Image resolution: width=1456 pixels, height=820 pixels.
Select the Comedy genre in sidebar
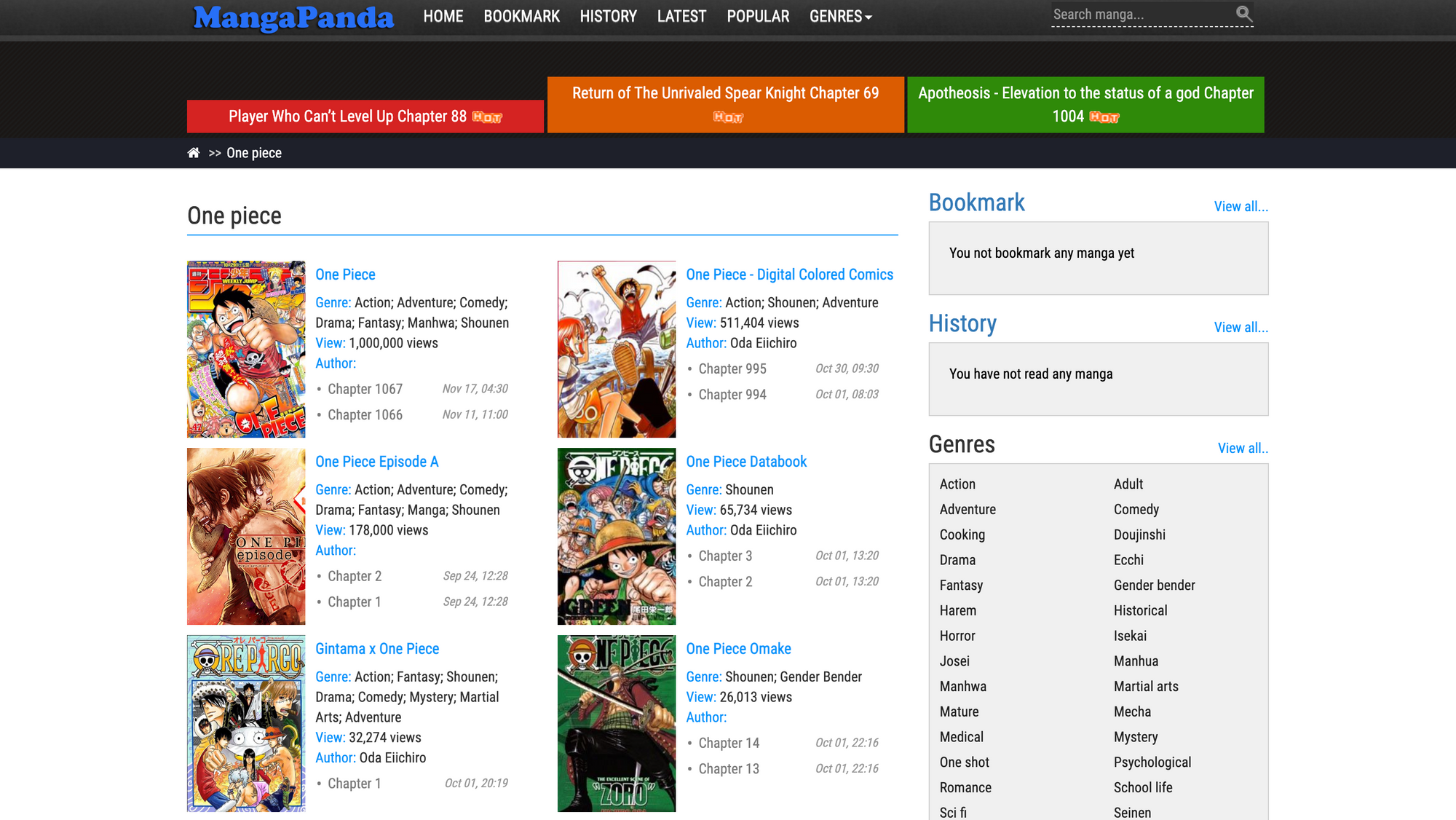(x=1136, y=509)
